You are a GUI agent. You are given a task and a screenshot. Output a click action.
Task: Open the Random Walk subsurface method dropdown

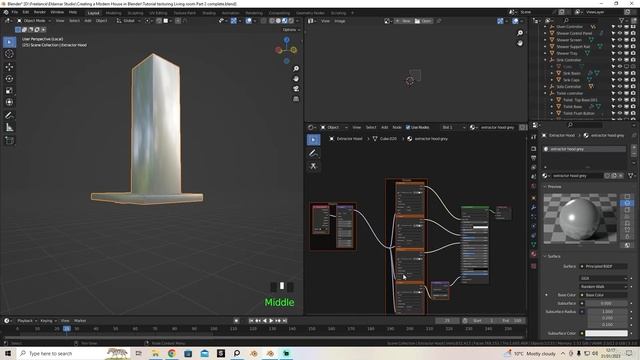tap(604, 287)
